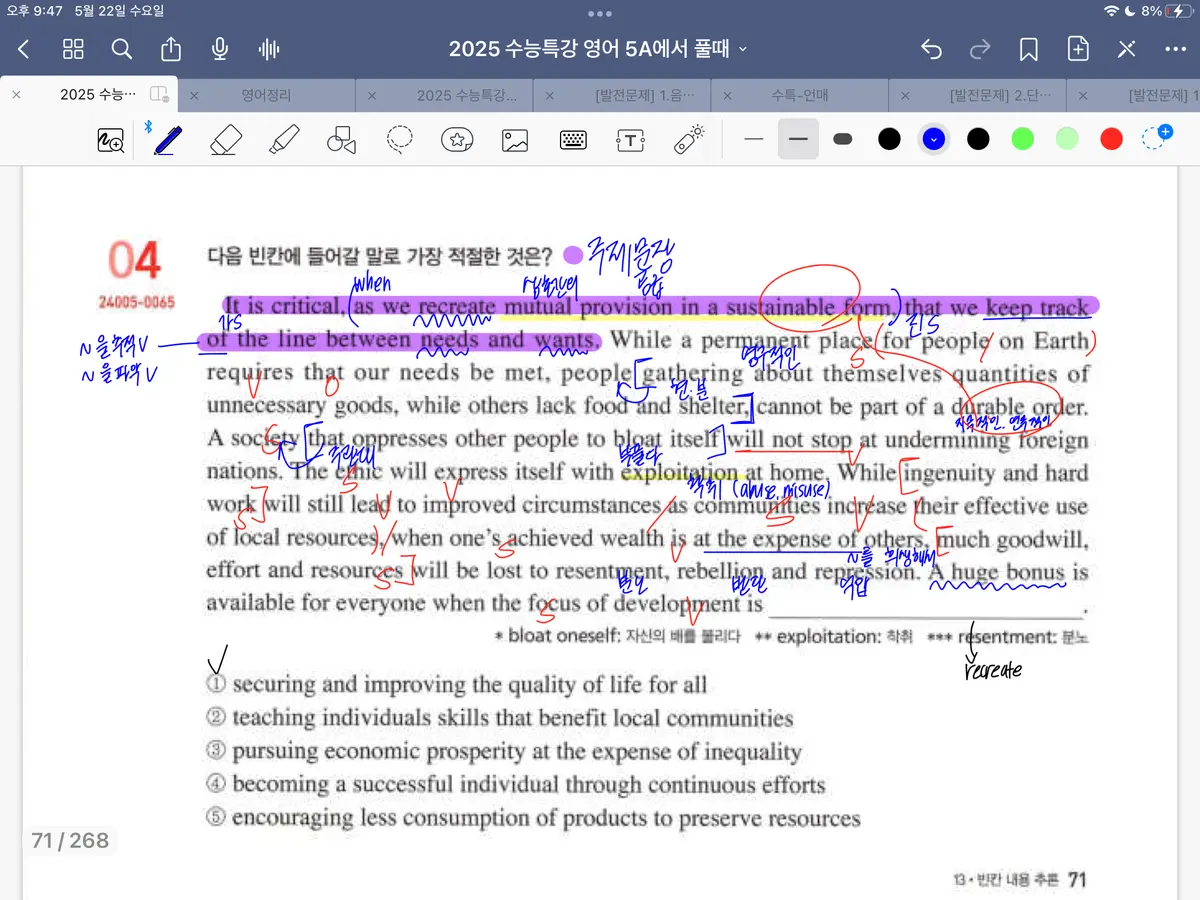
Task: Open the search magnifier in the top bar
Action: pos(122,49)
